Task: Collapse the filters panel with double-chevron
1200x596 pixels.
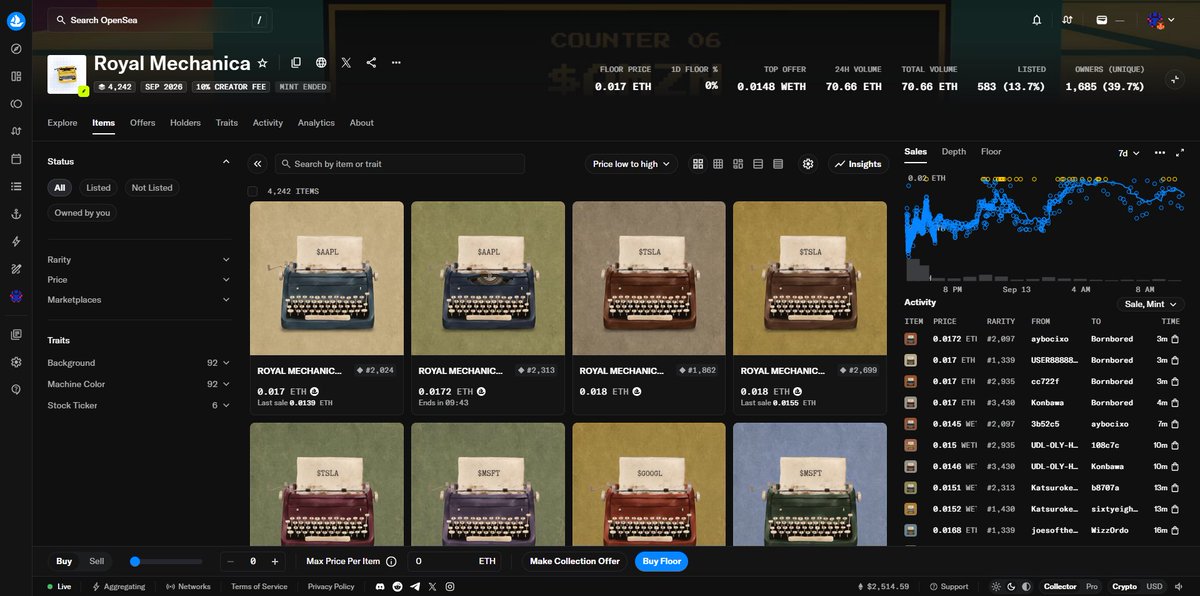Action: coord(258,164)
